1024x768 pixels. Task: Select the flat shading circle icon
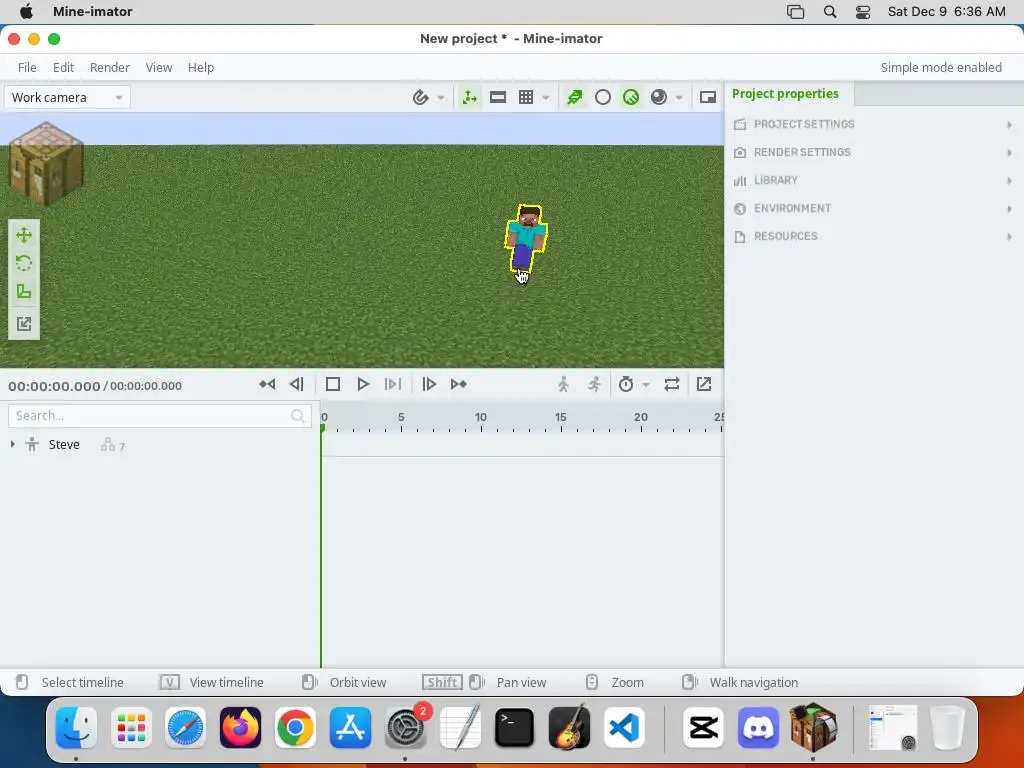[x=603, y=97]
